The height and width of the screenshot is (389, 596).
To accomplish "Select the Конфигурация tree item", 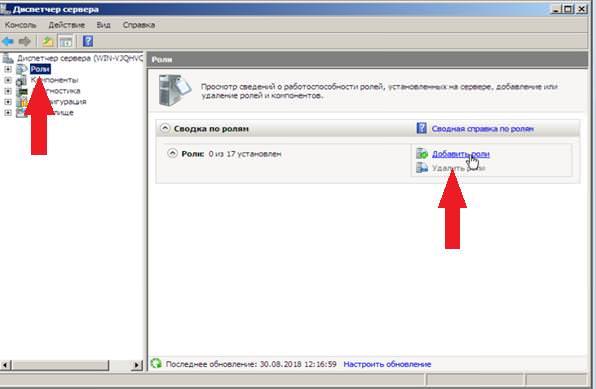I will [58, 102].
